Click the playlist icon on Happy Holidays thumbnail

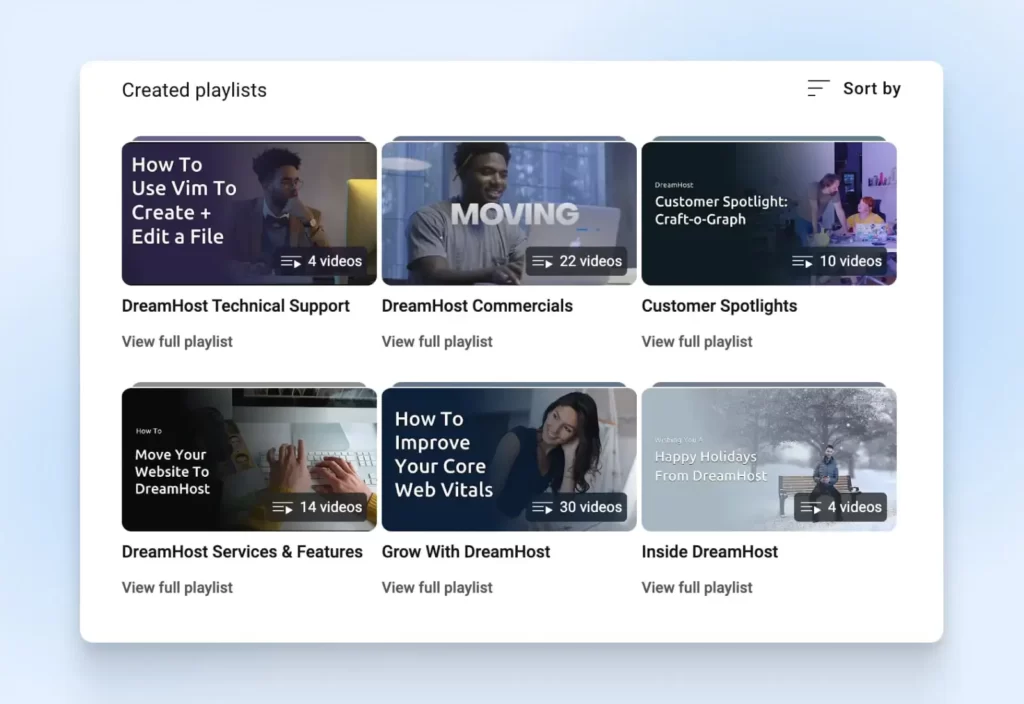click(810, 508)
